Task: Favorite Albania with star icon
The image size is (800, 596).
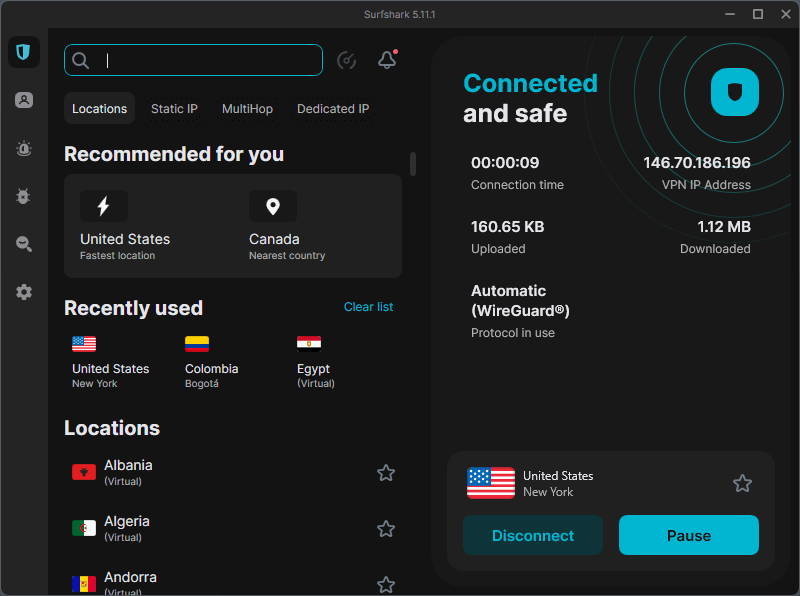Action: pyautogui.click(x=386, y=473)
